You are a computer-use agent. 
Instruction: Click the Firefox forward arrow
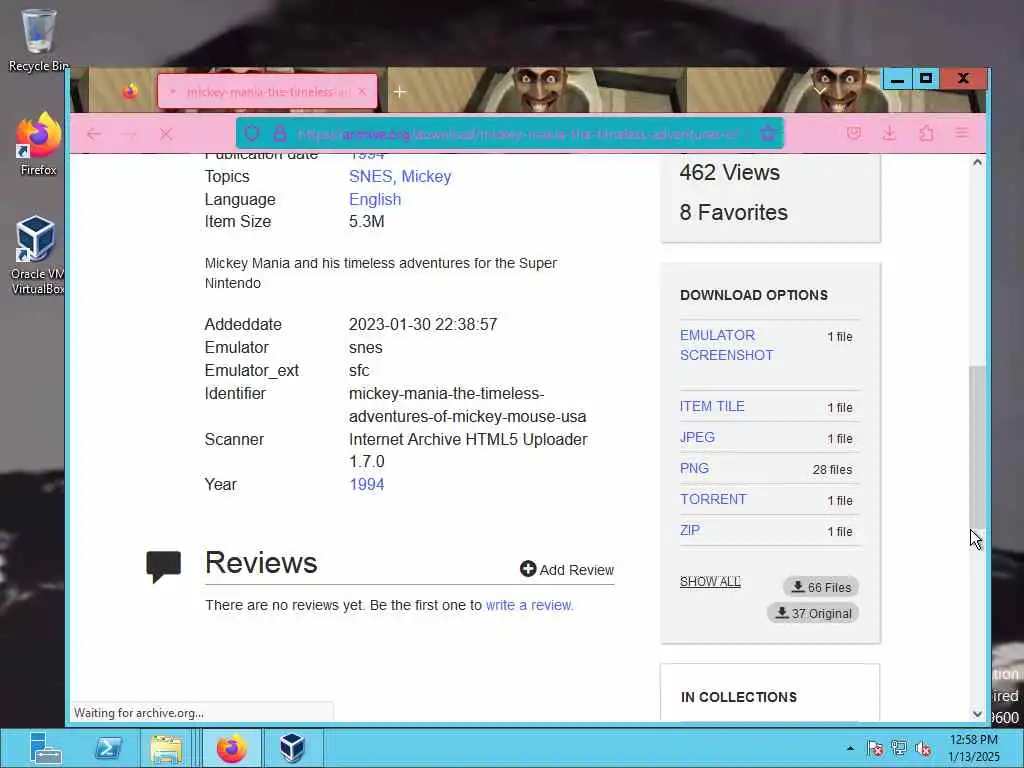(x=129, y=134)
